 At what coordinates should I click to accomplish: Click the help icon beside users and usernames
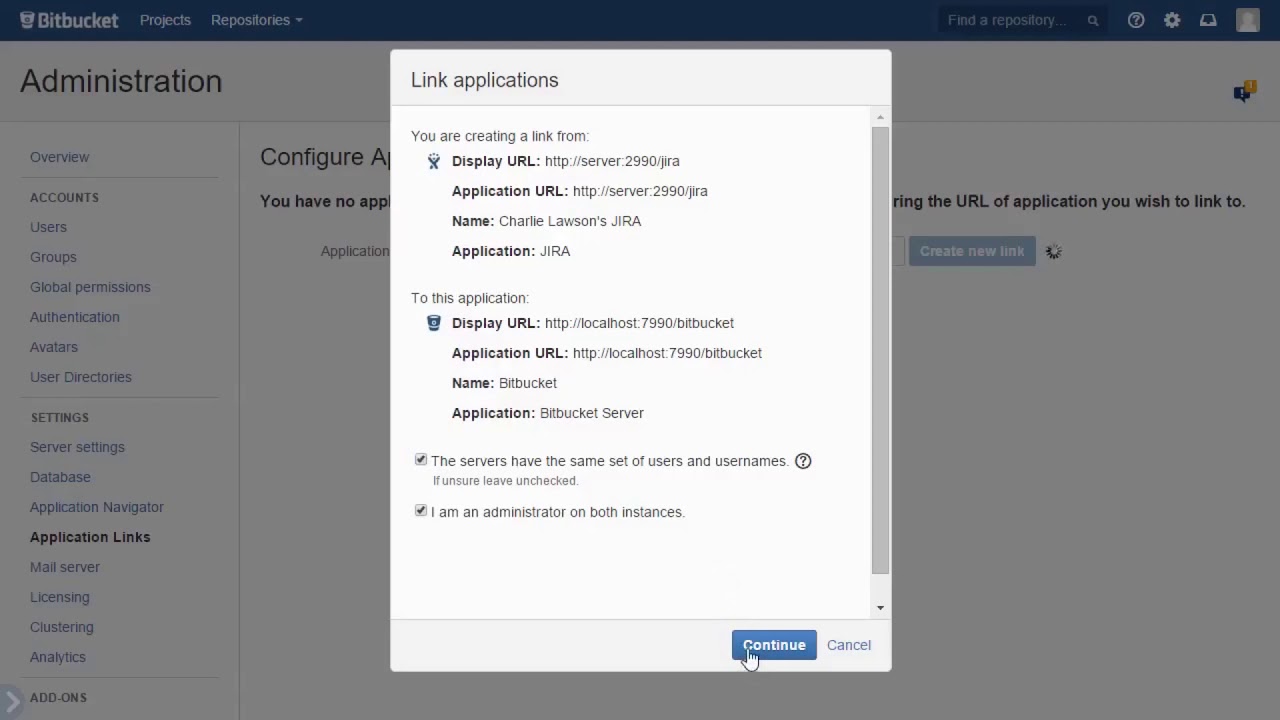(803, 461)
